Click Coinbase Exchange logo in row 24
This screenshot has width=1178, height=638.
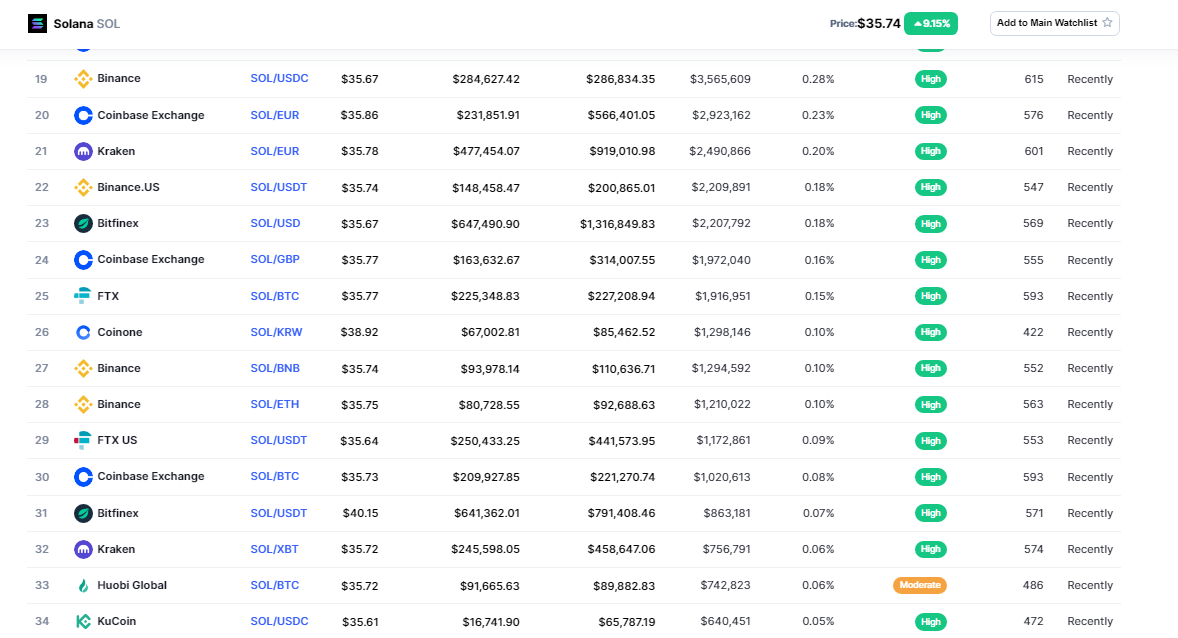pyautogui.click(x=83, y=260)
